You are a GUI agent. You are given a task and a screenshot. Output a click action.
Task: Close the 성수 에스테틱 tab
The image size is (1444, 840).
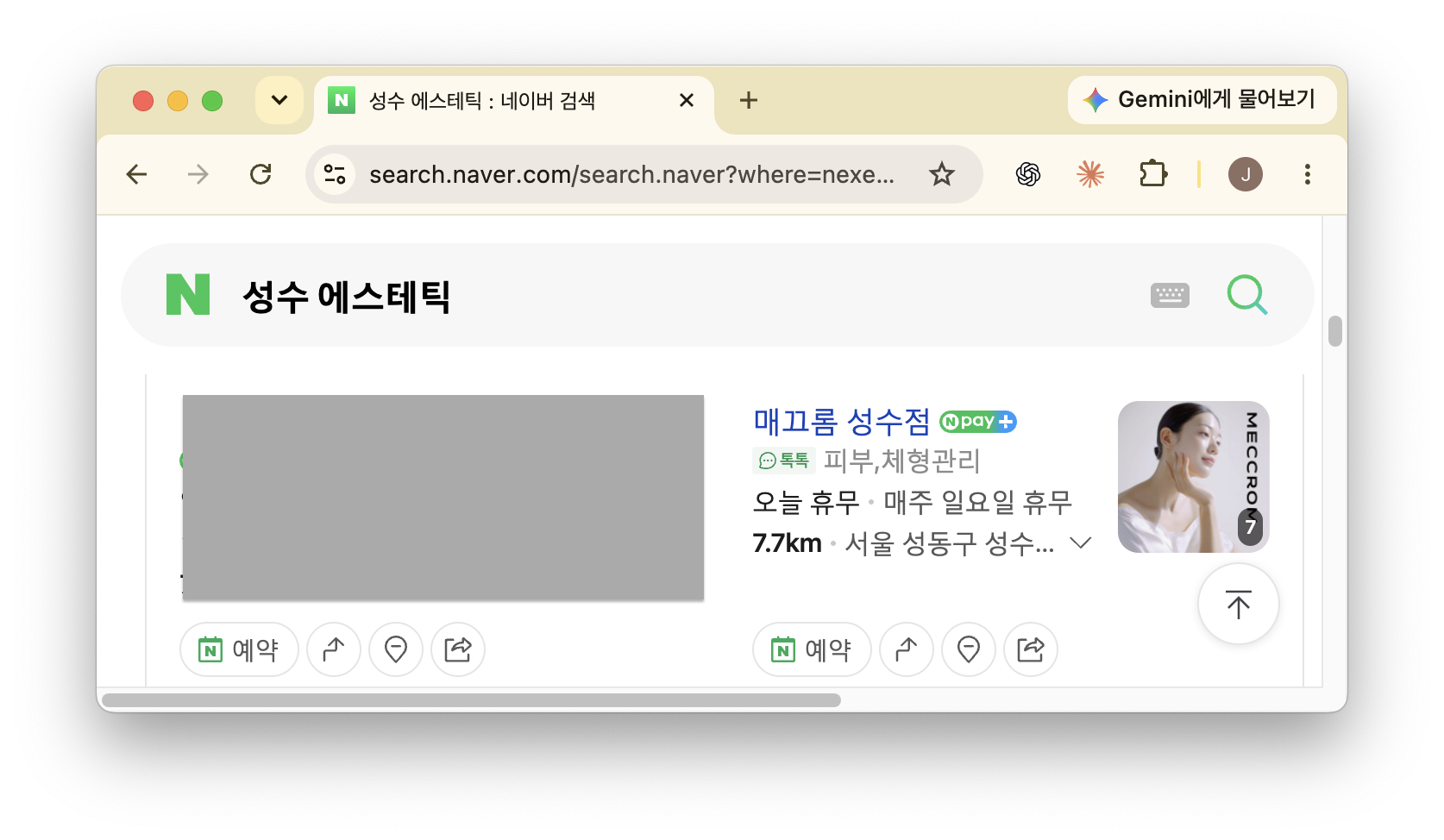point(687,100)
